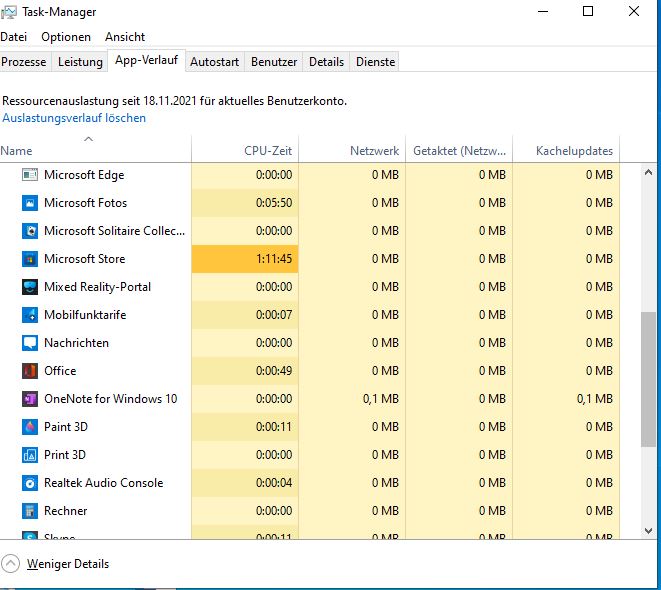Screen dimensions: 661x590
Task: Click the Microsoft Fotos app icon
Action: click(x=30, y=203)
